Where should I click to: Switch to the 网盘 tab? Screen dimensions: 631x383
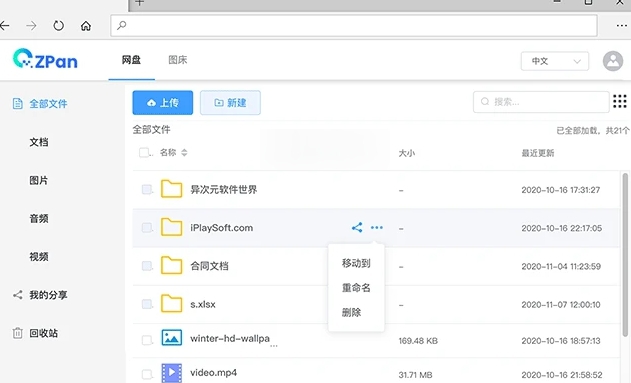click(x=131, y=60)
